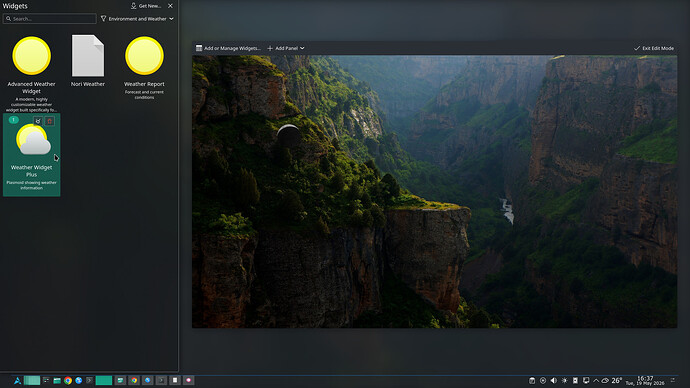Switch to pink circle app task in taskbar

(188, 380)
